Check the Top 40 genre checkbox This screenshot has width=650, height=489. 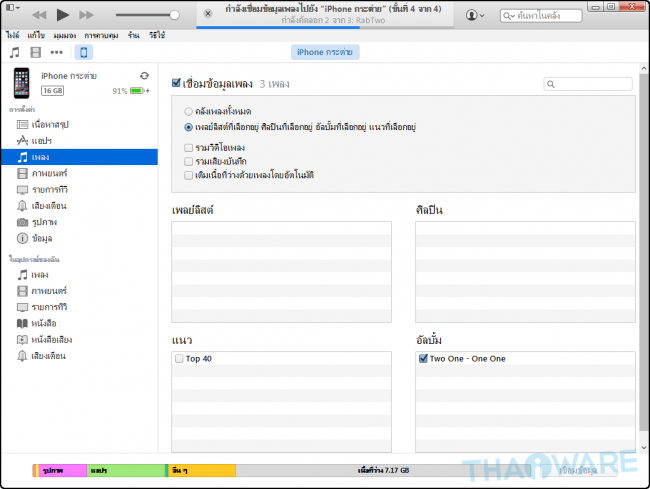coord(179,358)
